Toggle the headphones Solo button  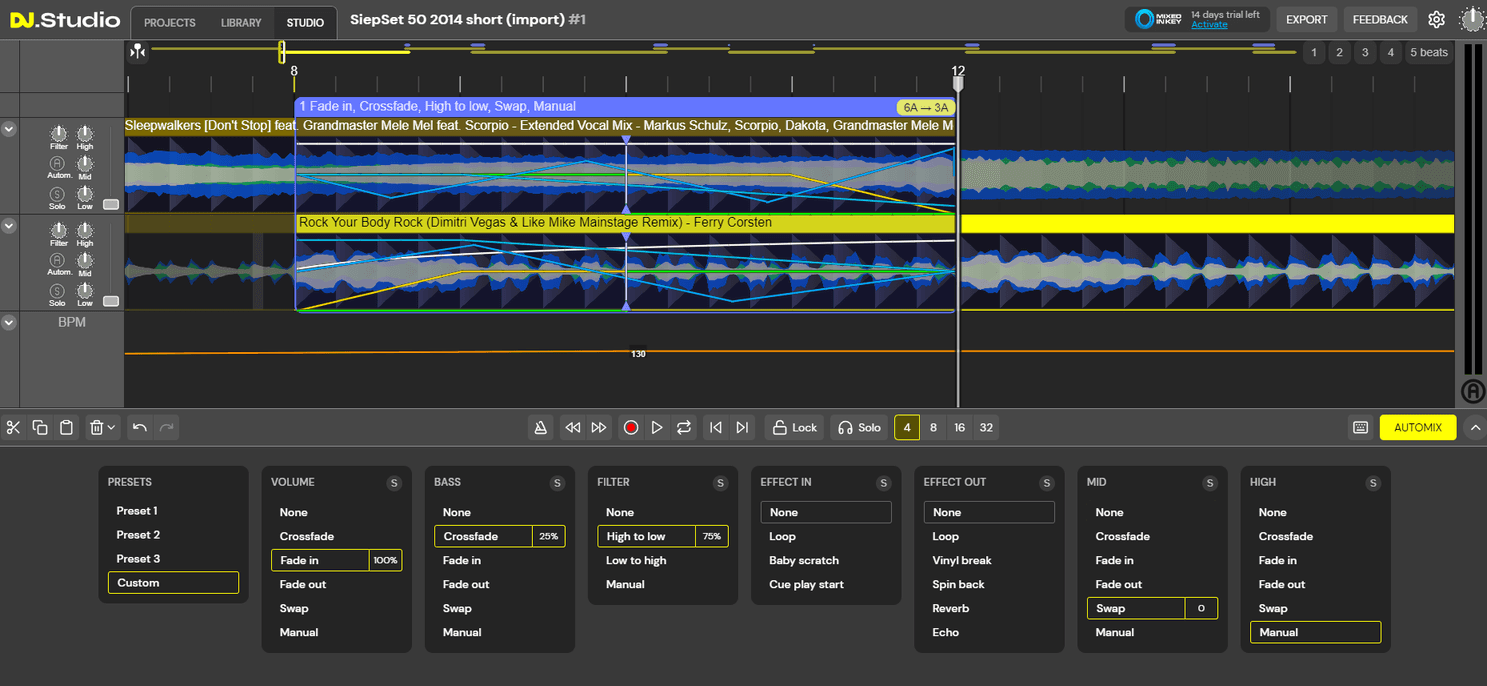pos(860,428)
